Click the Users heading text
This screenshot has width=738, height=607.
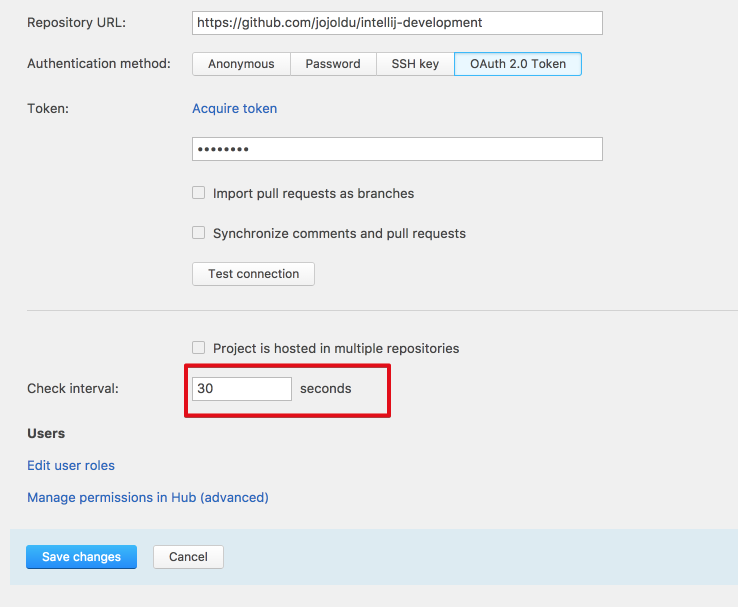[x=46, y=433]
